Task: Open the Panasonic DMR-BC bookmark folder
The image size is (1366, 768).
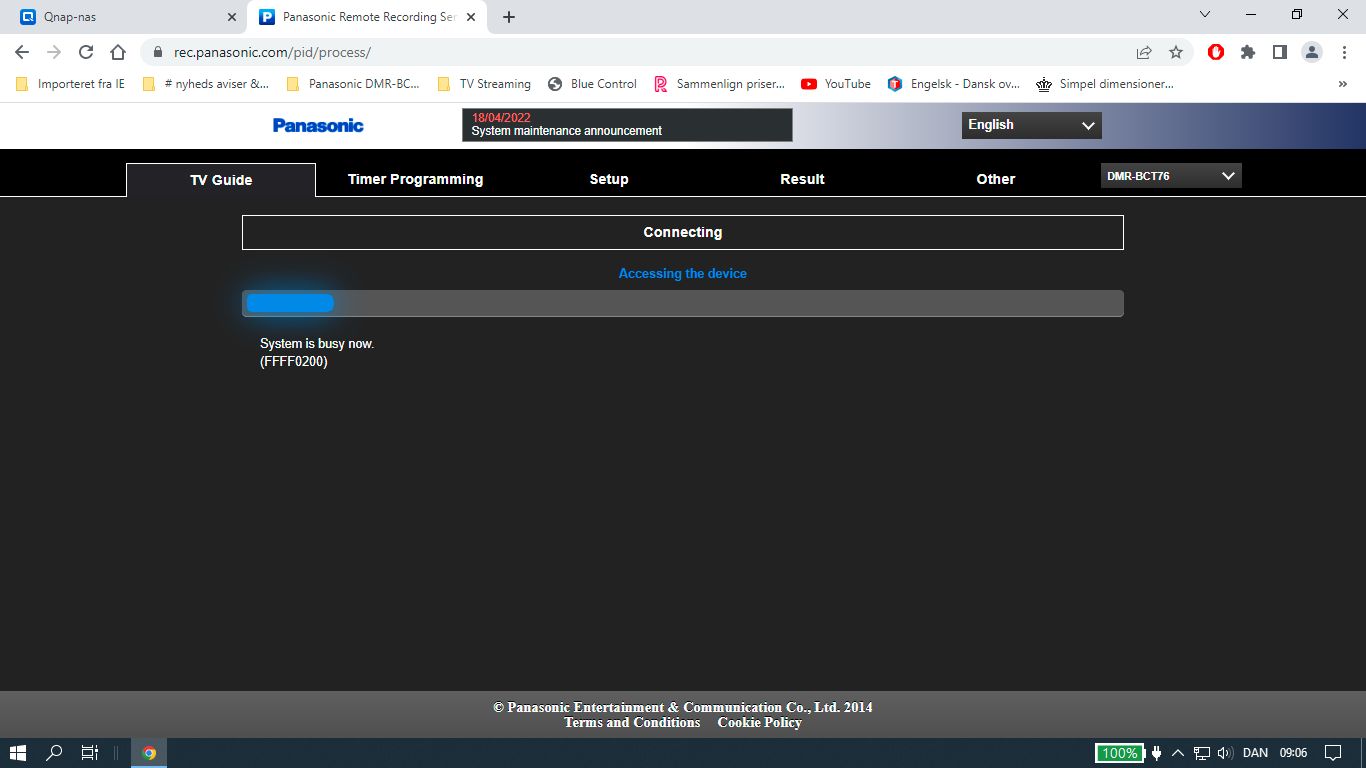Action: point(353,84)
